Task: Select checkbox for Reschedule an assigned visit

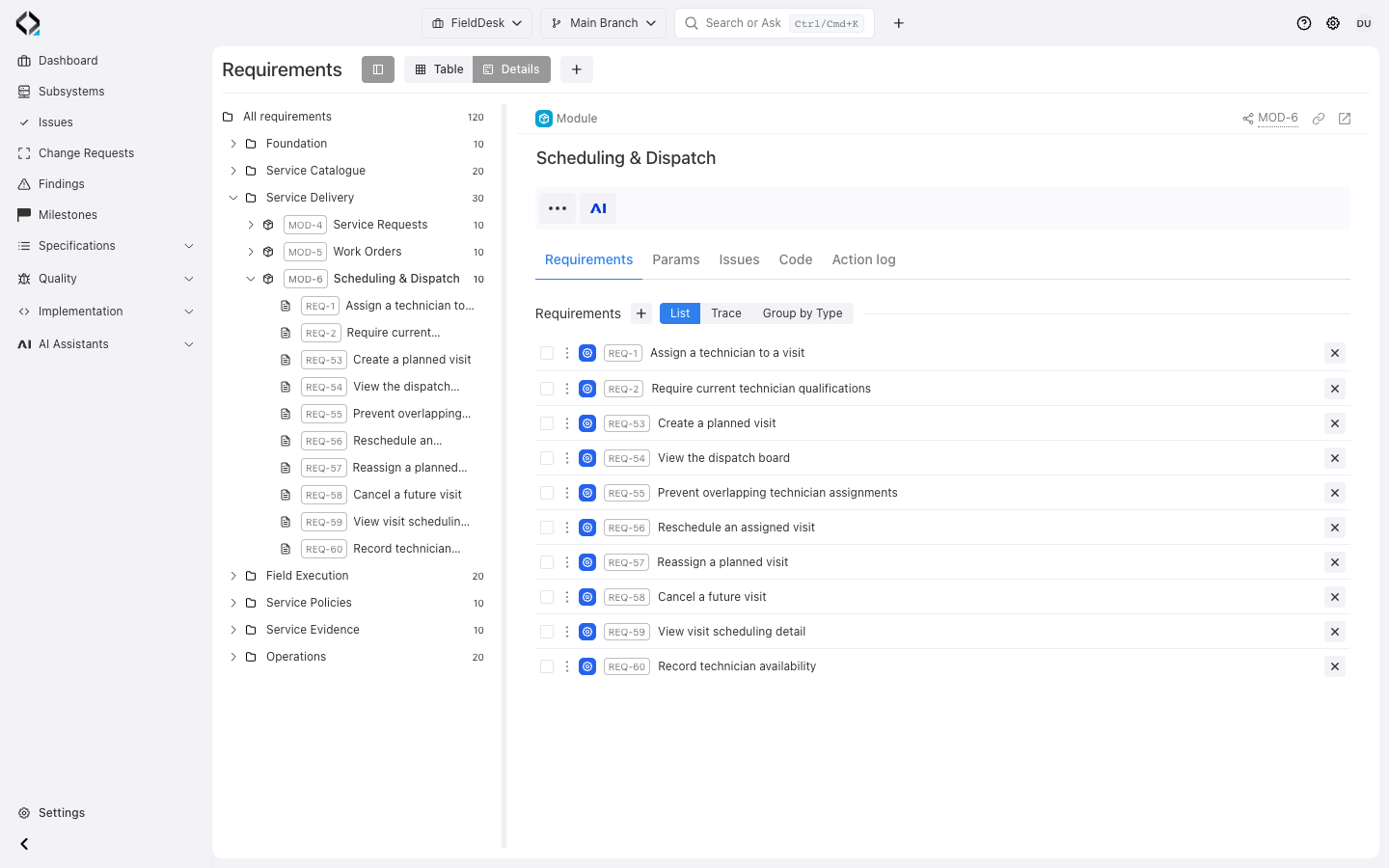Action: (x=547, y=528)
